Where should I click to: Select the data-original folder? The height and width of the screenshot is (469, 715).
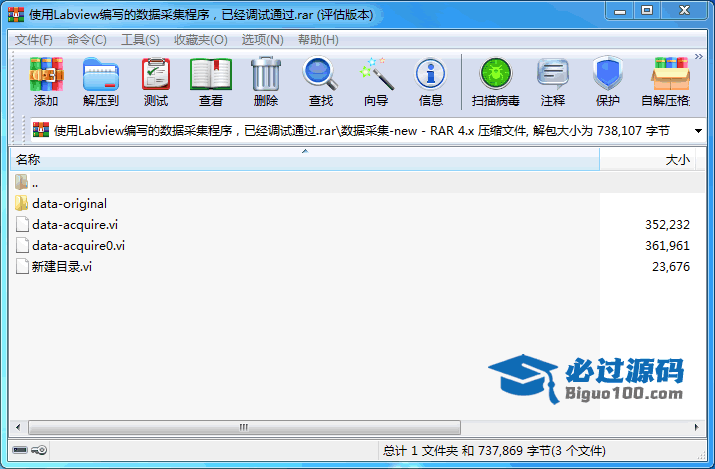[x=69, y=203]
